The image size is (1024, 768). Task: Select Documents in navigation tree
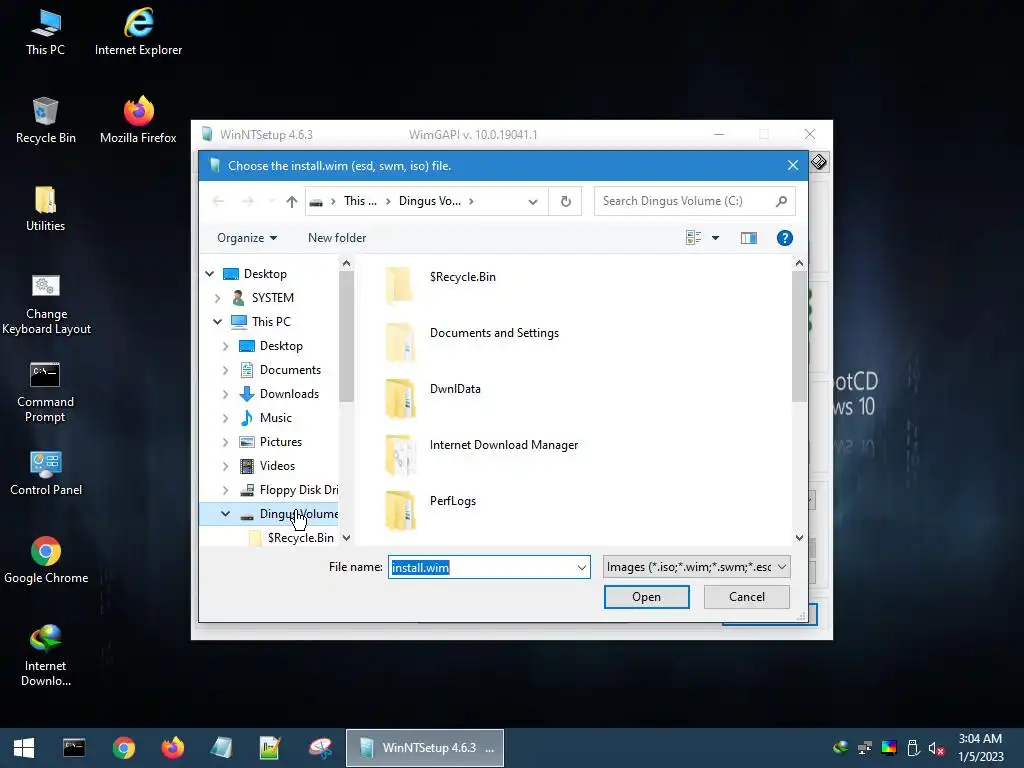tap(290, 370)
